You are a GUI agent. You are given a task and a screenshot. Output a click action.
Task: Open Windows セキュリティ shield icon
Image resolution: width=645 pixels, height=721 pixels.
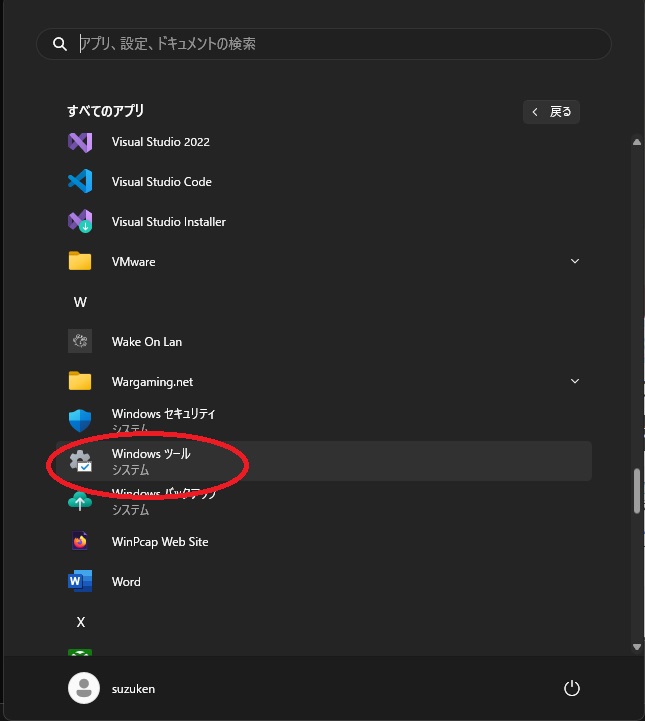80,420
